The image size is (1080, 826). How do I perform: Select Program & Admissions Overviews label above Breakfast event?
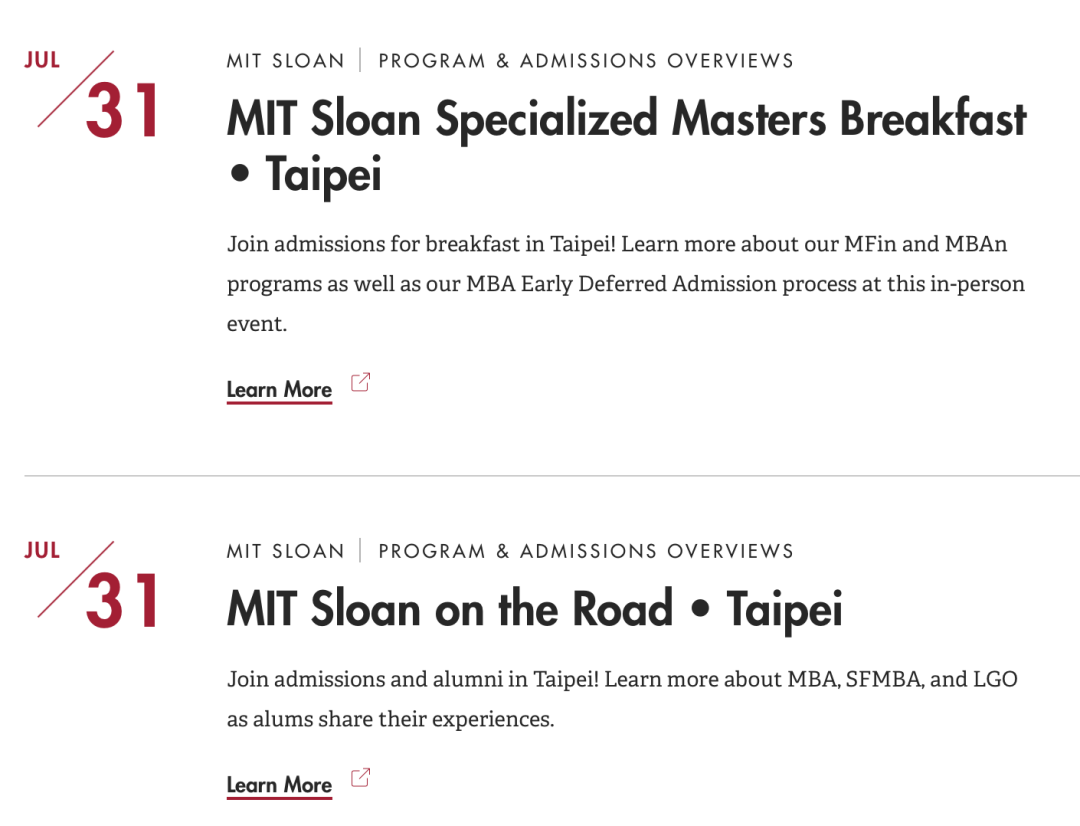(x=586, y=61)
